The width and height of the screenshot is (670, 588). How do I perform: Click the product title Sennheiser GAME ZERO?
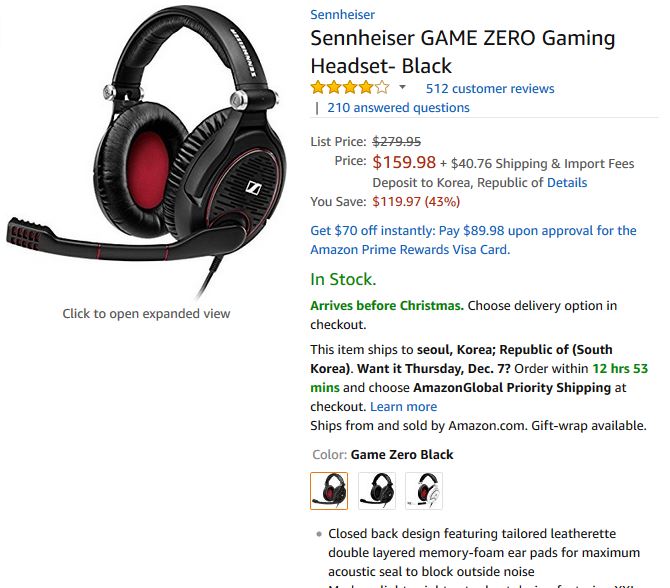[463, 52]
